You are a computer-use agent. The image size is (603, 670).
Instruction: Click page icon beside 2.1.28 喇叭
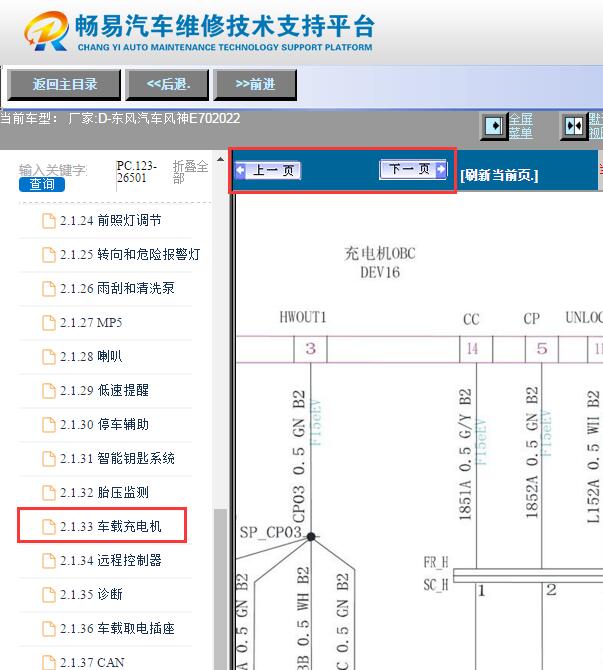coord(49,357)
